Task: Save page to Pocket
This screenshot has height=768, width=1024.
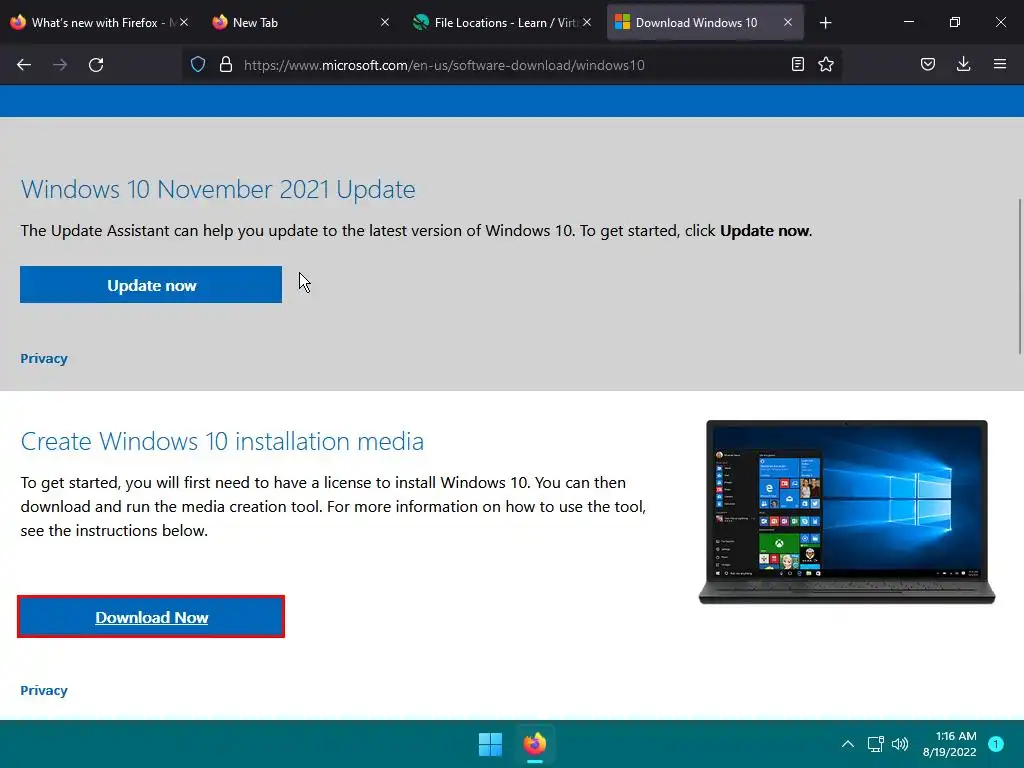Action: tap(928, 64)
